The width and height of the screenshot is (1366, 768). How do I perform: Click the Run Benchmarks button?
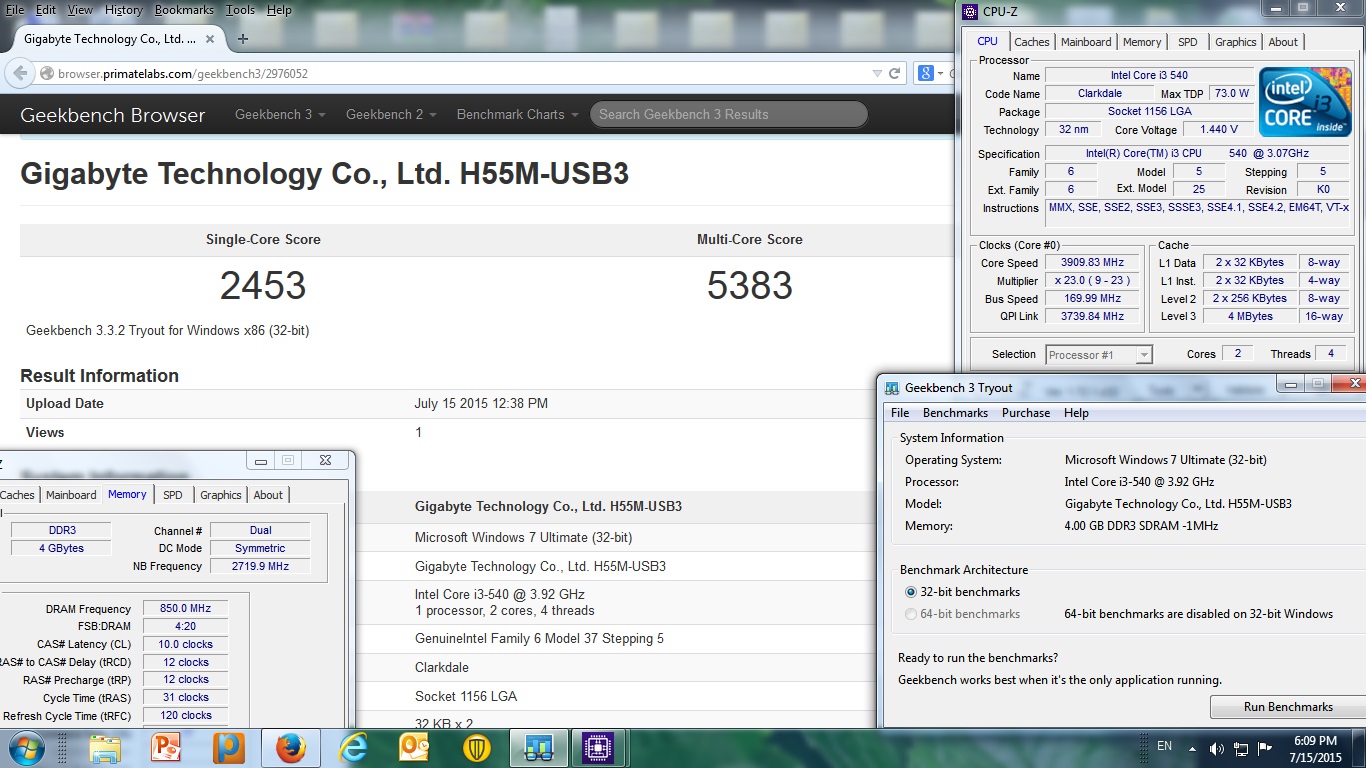(1288, 707)
